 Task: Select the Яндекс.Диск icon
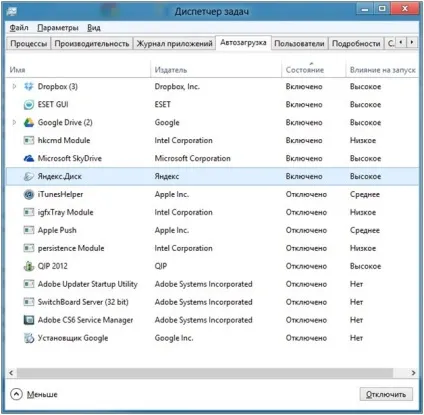coord(29,176)
